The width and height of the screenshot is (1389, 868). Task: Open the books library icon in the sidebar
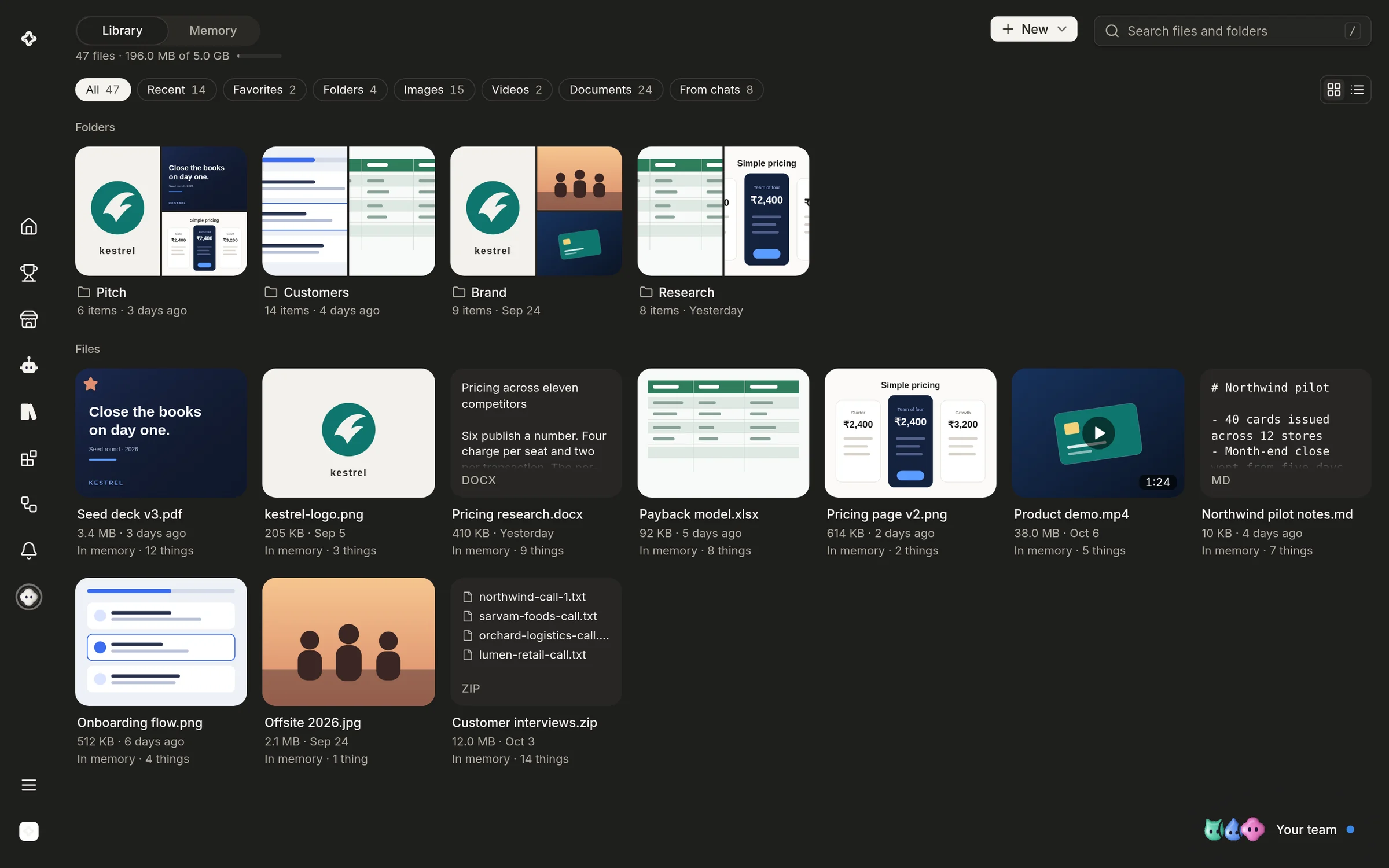(29, 412)
